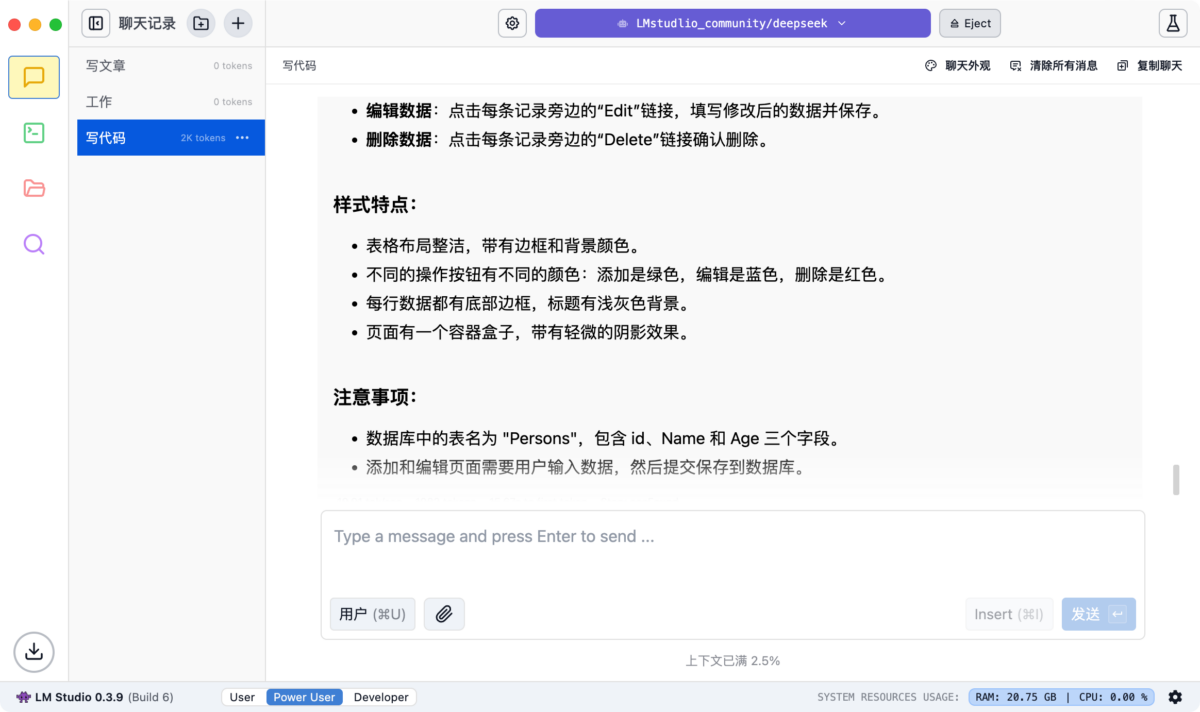
Task: Open the LMstudio_community/deepseek model dropdown
Action: tap(732, 23)
